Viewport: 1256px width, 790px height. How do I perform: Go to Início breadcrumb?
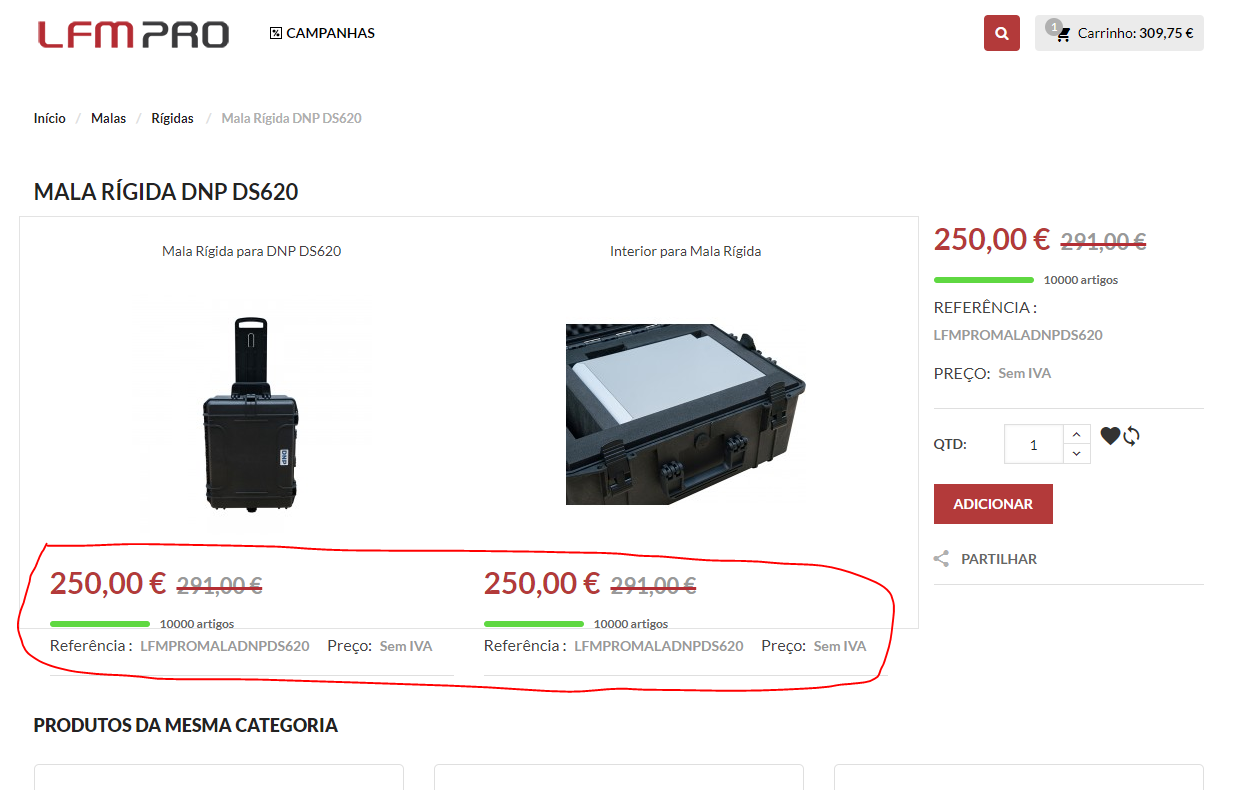pos(49,118)
